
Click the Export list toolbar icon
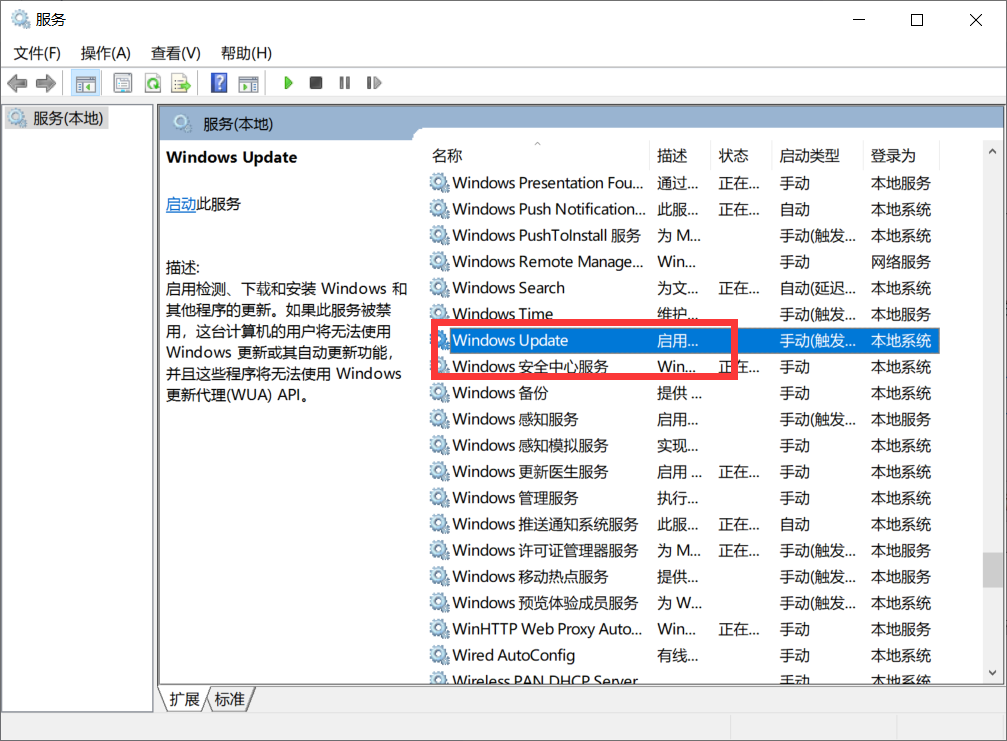pos(181,83)
